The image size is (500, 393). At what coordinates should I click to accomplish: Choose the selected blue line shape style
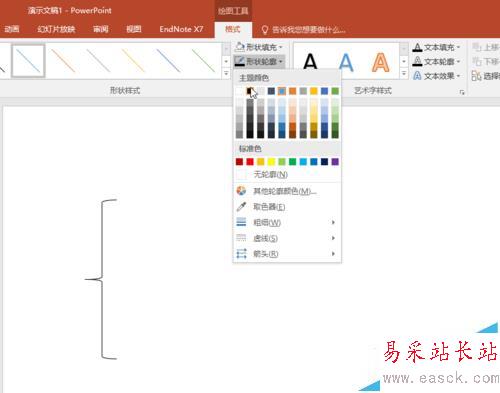click(x=28, y=61)
